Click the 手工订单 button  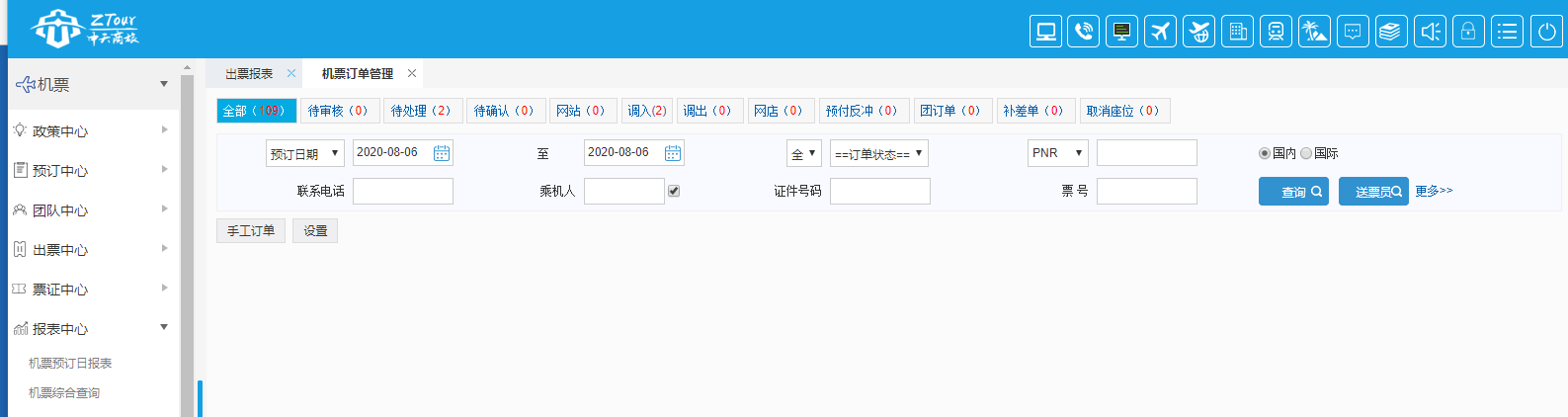pos(251,230)
